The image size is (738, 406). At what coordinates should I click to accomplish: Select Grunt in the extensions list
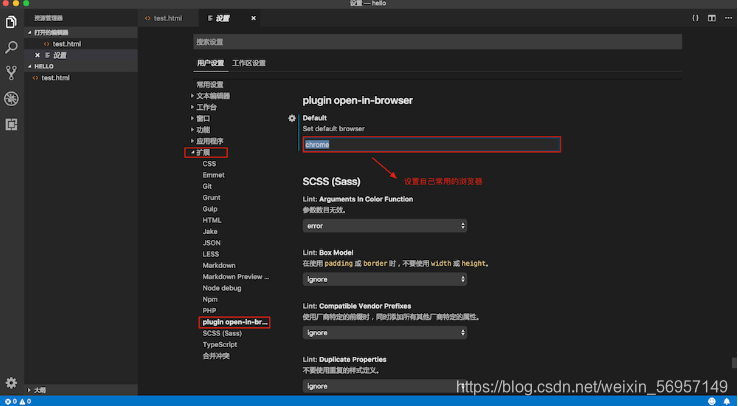[x=211, y=198]
